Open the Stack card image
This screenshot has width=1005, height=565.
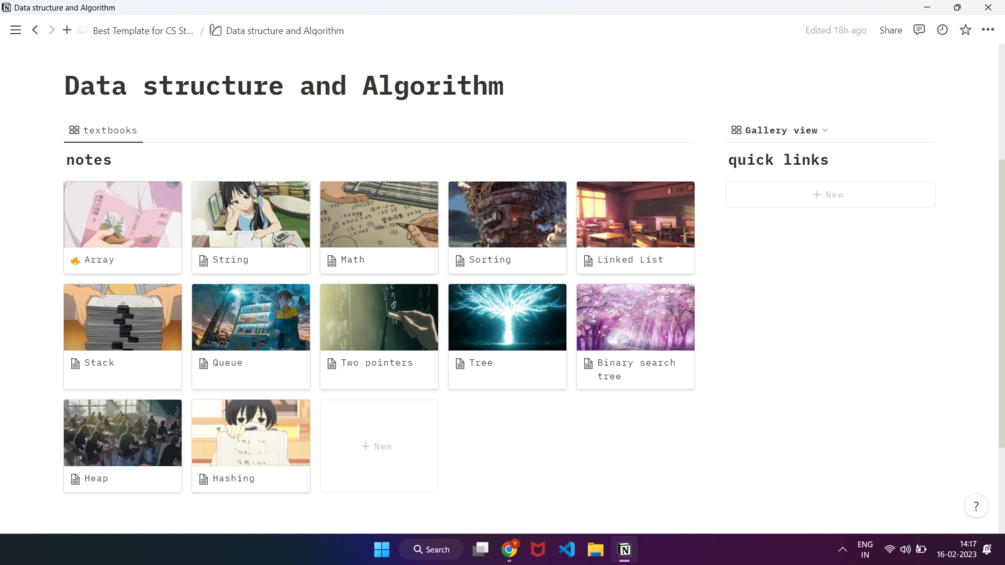click(x=122, y=317)
